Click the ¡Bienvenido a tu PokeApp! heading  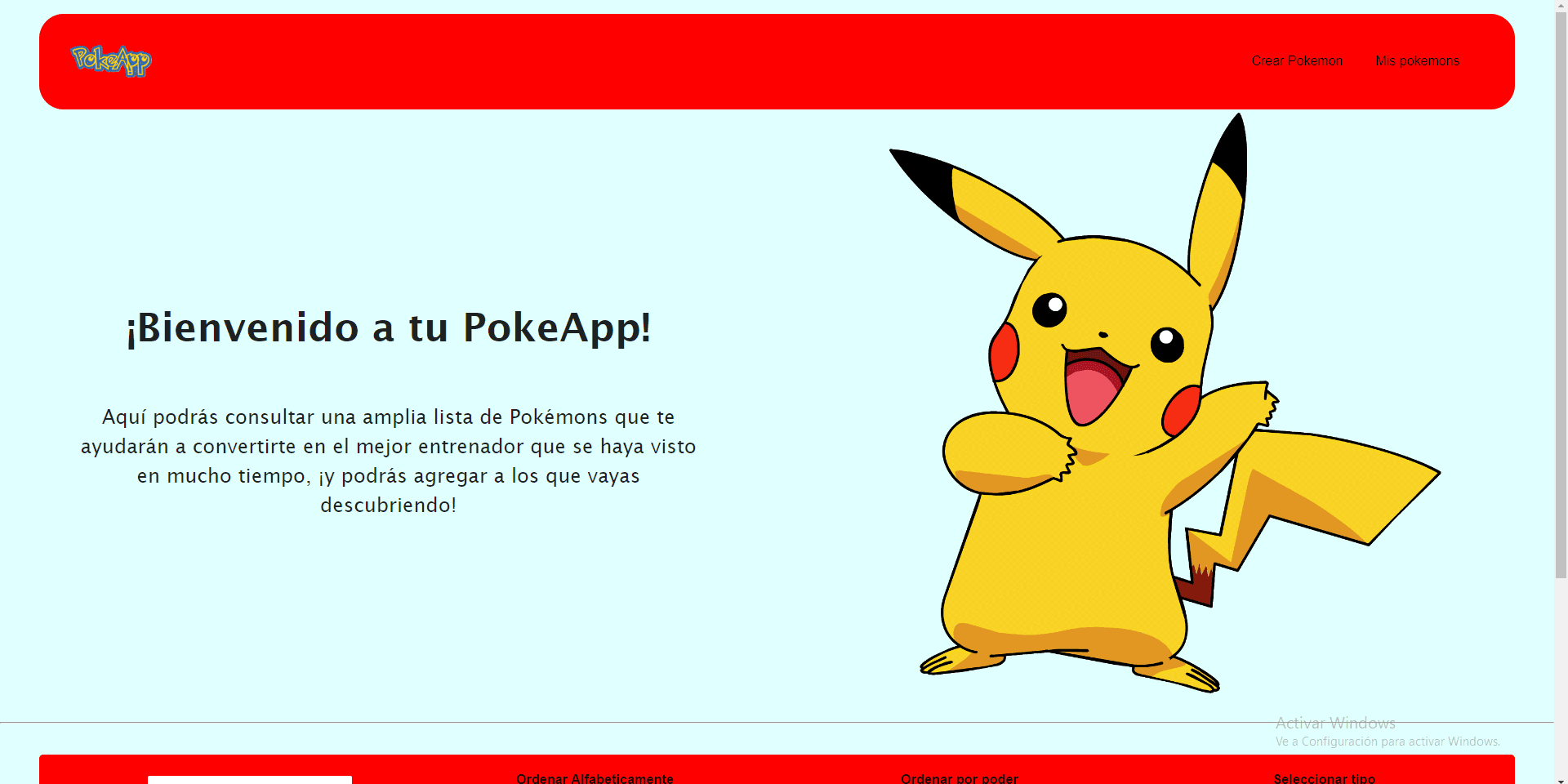389,327
